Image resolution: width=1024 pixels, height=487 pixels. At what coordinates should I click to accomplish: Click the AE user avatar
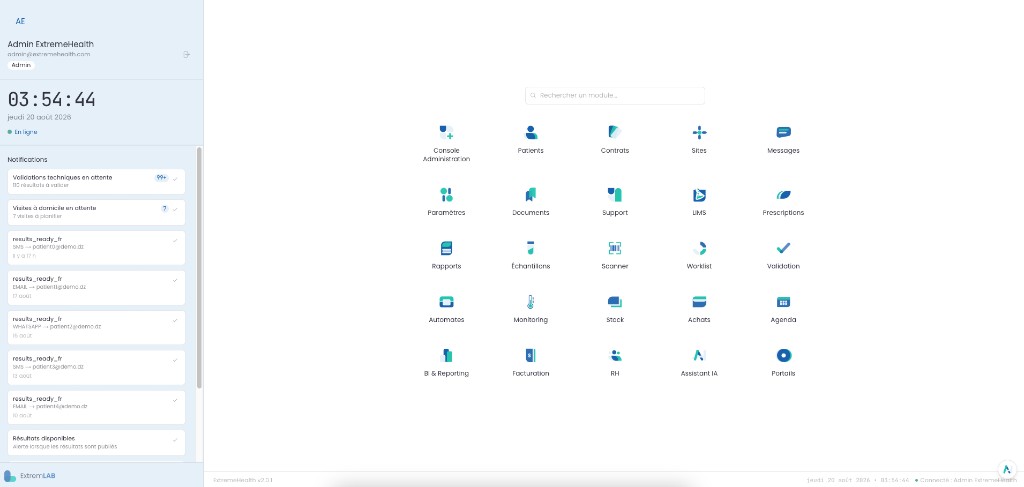[x=20, y=21]
